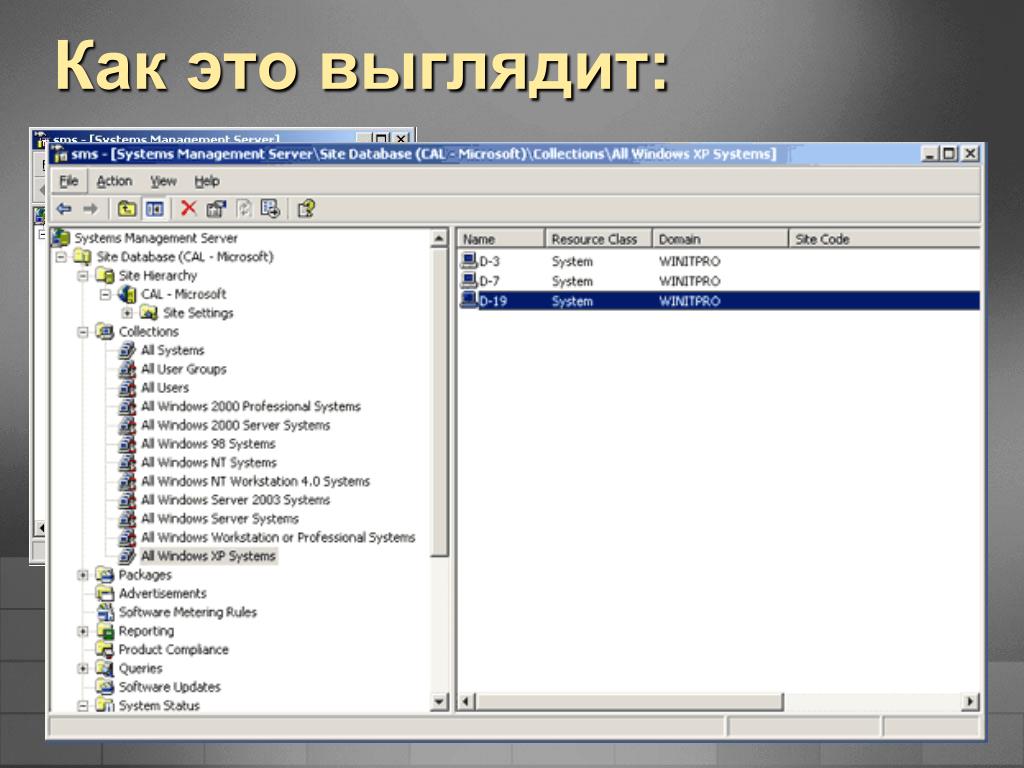This screenshot has width=1024, height=768.
Task: Click the Reporting node icon
Action: (105, 631)
